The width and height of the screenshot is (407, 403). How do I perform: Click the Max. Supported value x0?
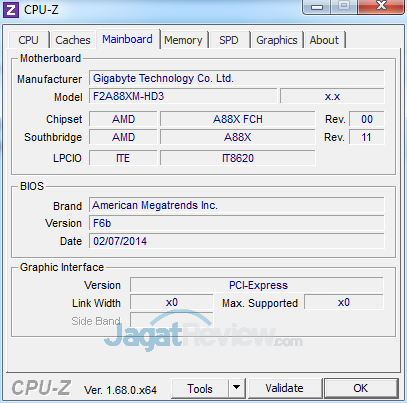[x=344, y=303]
